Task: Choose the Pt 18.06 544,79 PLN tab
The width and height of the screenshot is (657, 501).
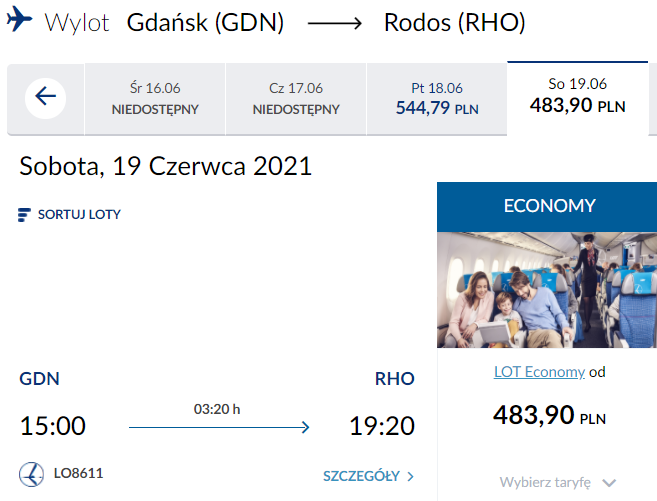Action: pos(437,98)
